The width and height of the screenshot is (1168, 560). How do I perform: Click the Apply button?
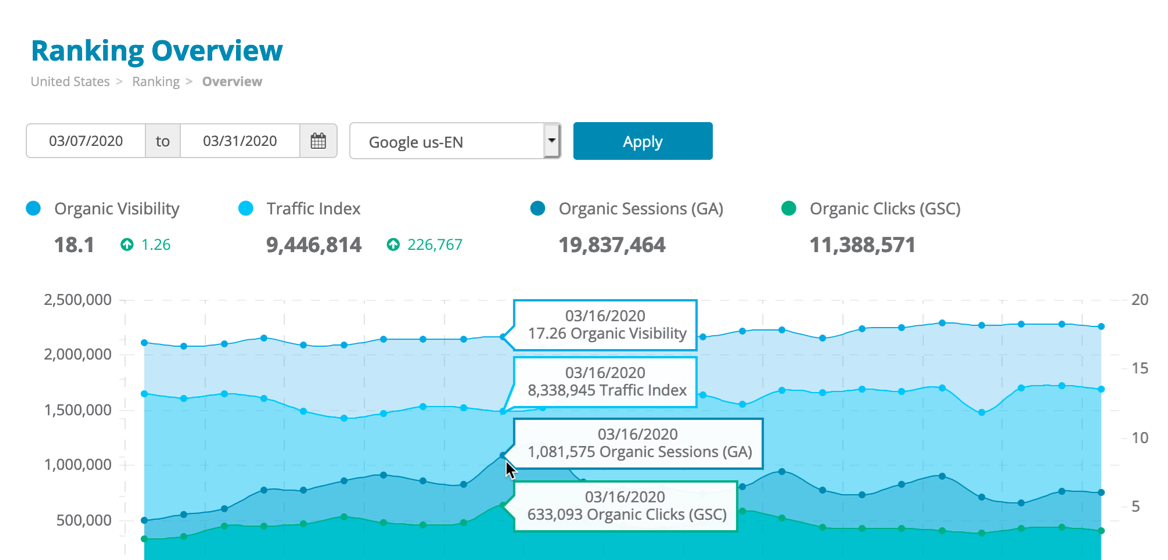point(643,141)
